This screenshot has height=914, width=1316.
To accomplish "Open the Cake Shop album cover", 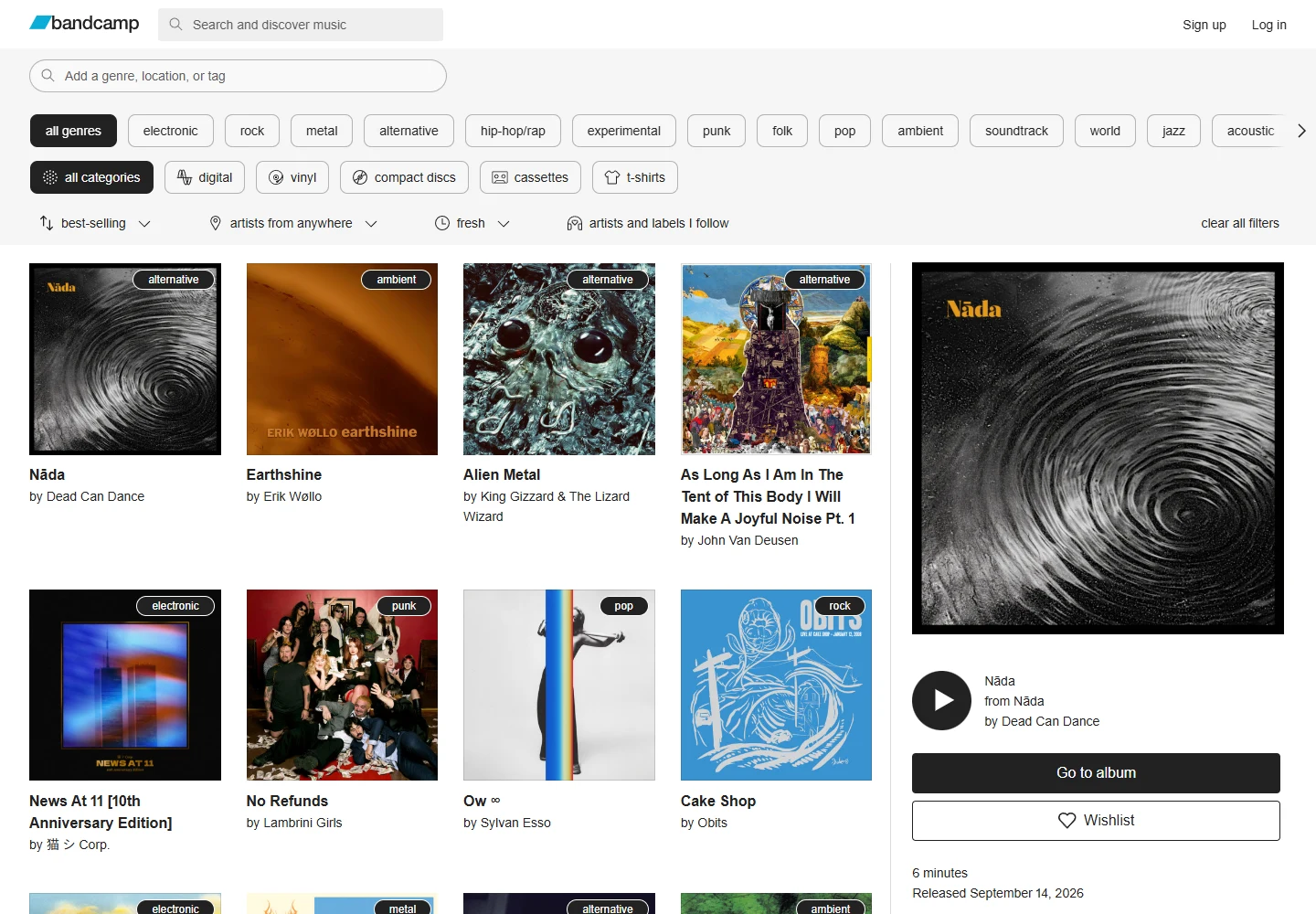I will point(776,685).
